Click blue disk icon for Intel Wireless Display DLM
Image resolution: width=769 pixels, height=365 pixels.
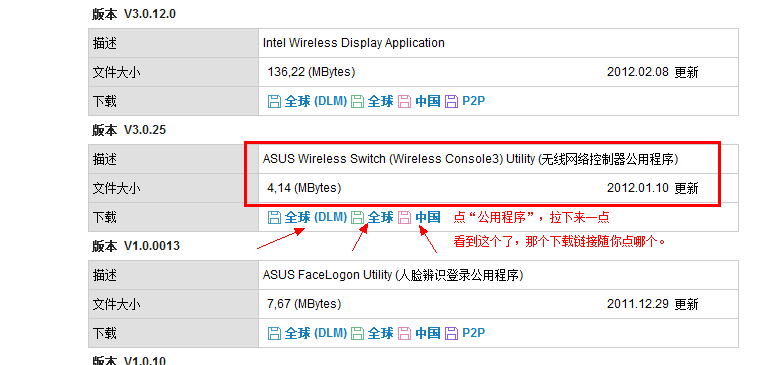click(x=275, y=102)
